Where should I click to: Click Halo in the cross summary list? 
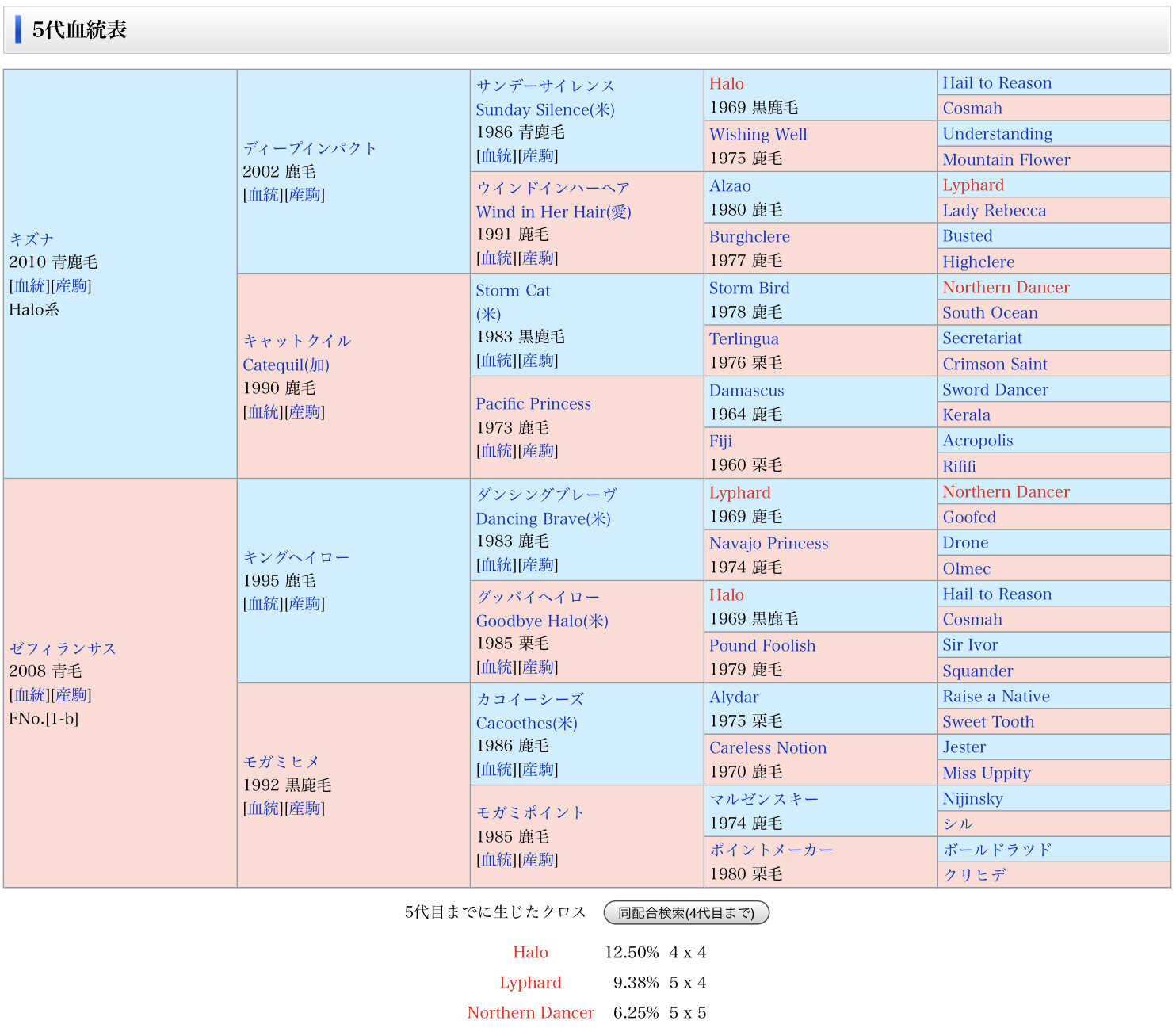(530, 953)
